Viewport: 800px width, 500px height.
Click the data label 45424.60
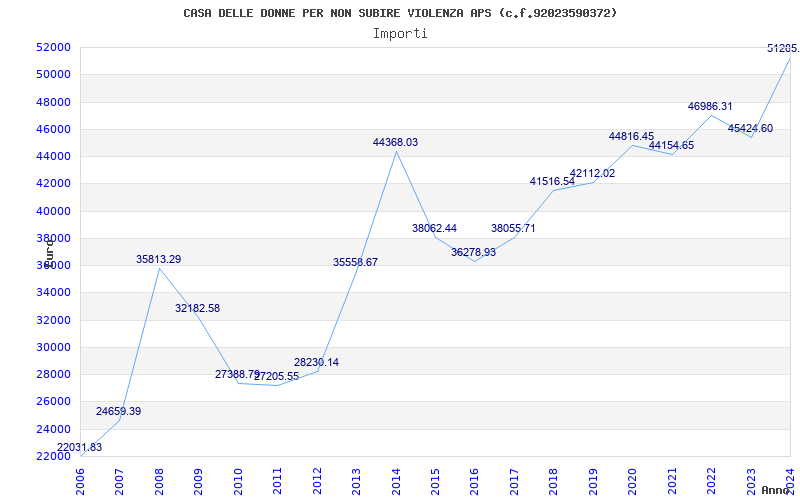coord(750,128)
